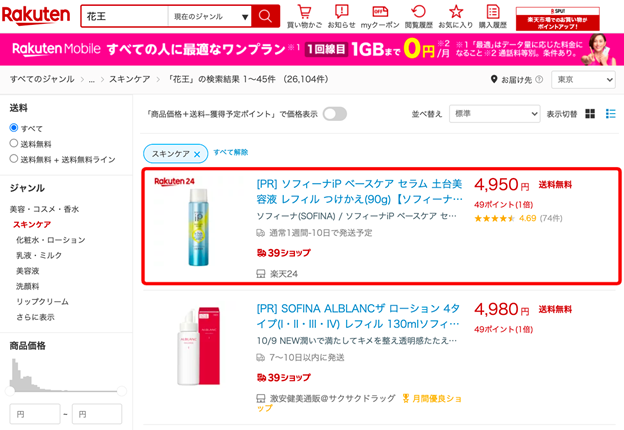The image size is (624, 430).
Task: Open the 東京 delivery region dropdown
Action: pos(583,80)
